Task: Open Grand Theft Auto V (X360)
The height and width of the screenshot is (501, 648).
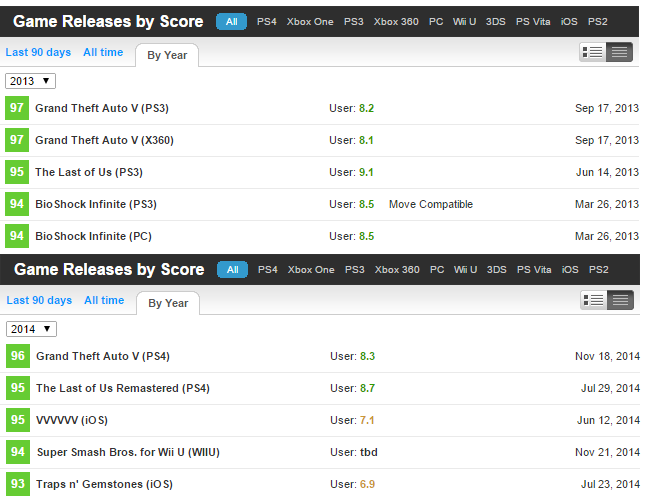Action: (104, 141)
